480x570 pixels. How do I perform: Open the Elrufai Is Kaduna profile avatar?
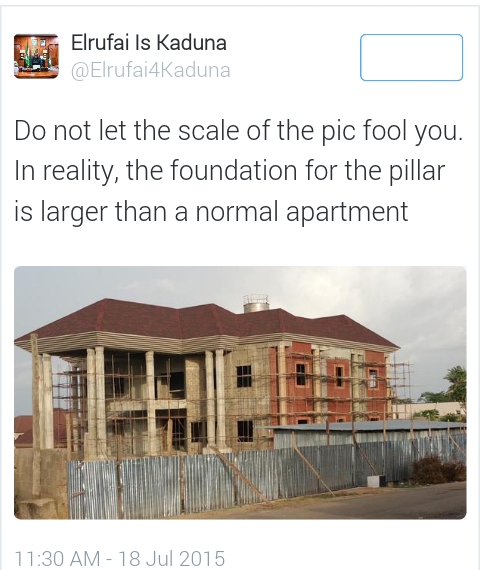click(36, 56)
